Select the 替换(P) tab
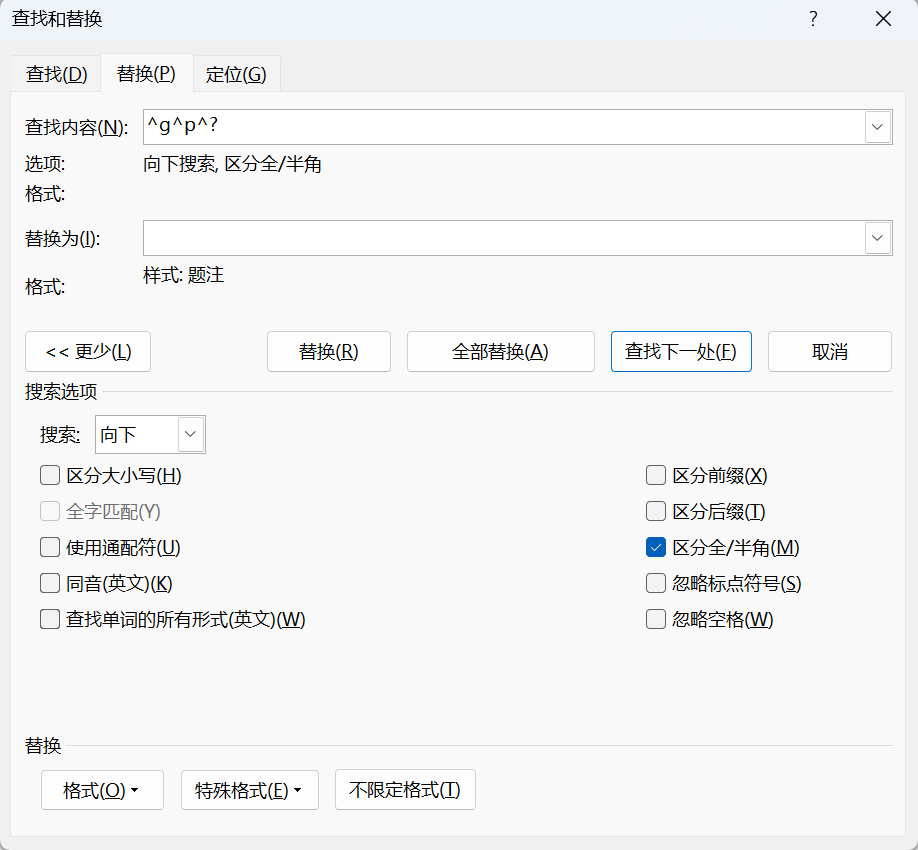918x850 pixels. [146, 73]
